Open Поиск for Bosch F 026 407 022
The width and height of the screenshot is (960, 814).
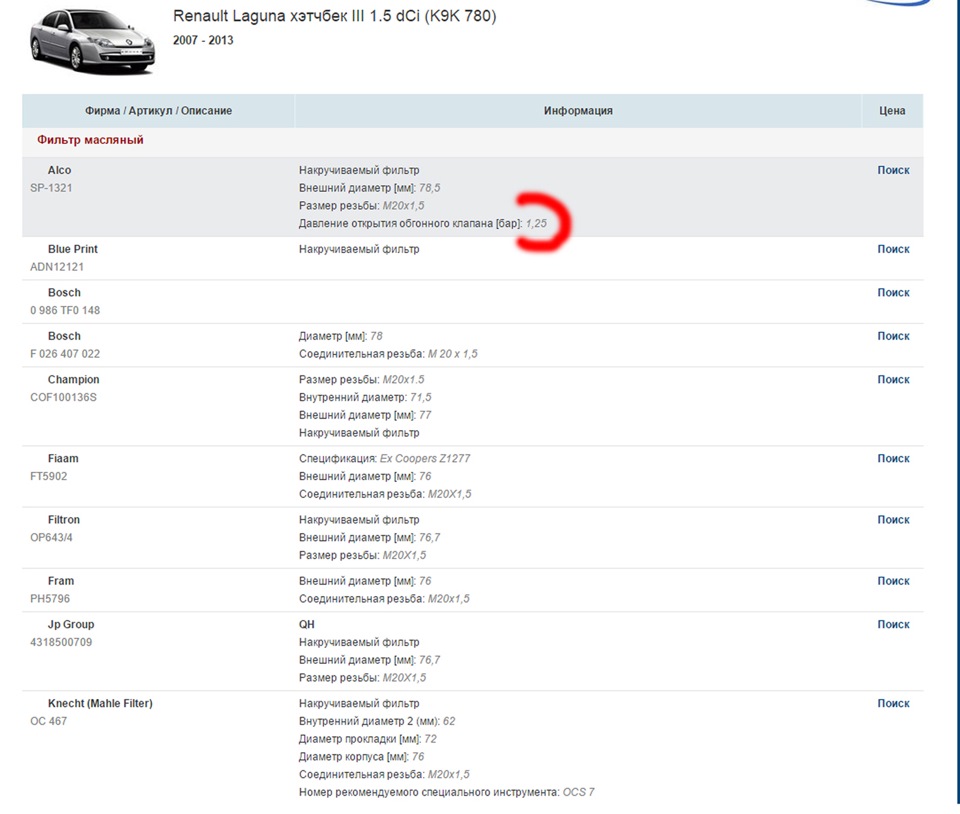click(x=893, y=336)
